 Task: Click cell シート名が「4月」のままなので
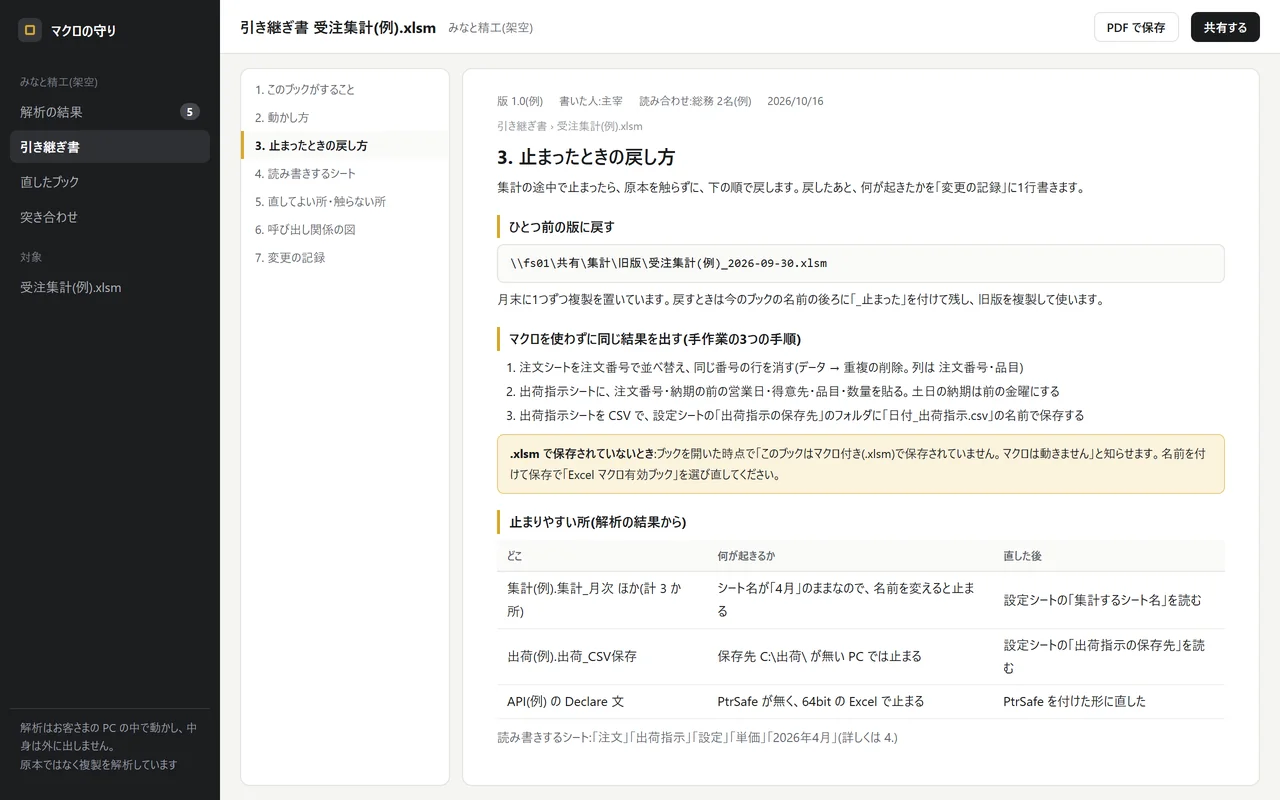(x=850, y=600)
